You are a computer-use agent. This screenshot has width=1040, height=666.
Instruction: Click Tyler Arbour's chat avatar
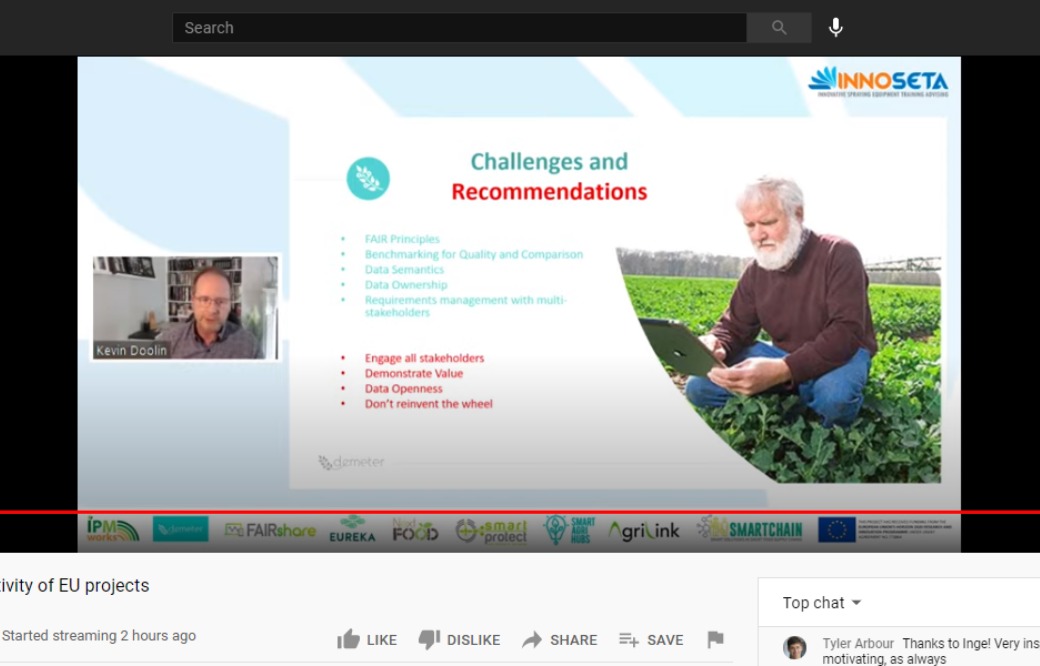795,648
